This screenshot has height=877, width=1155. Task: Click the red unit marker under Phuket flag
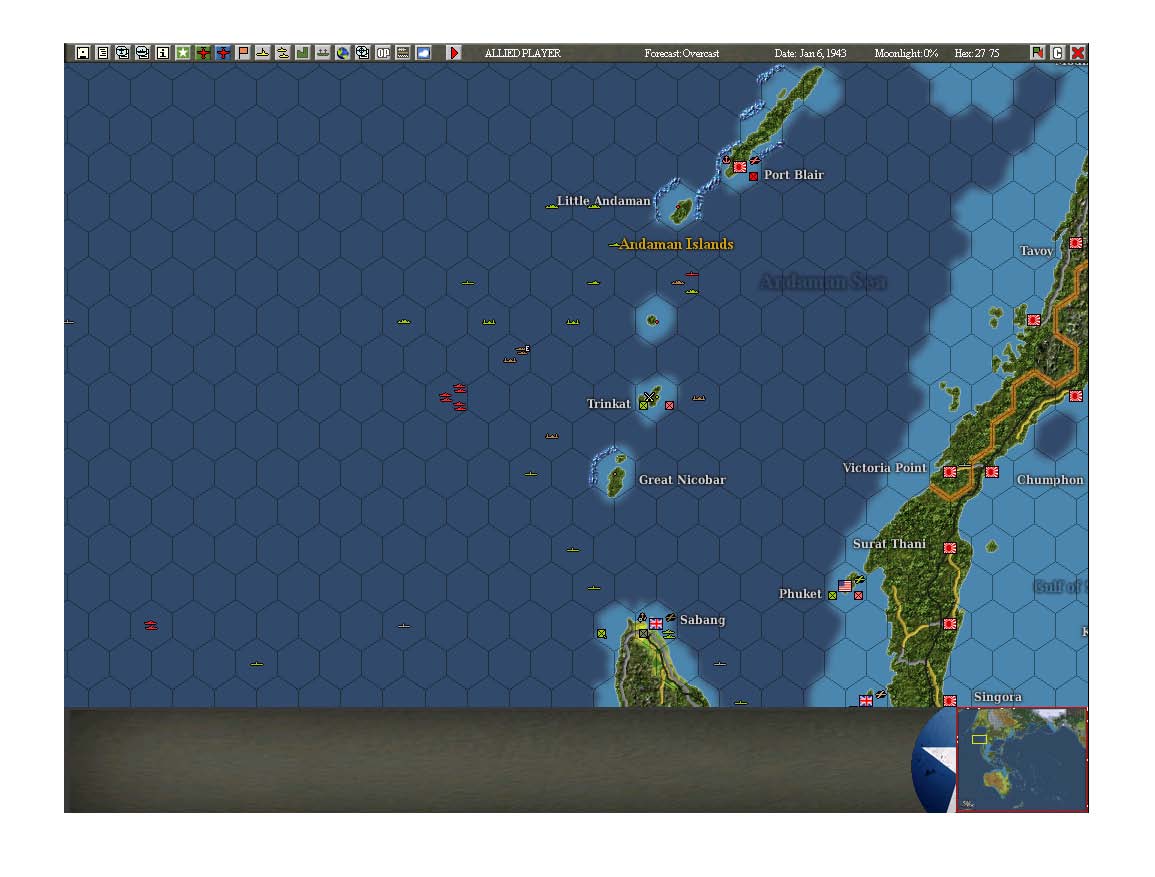coord(858,596)
